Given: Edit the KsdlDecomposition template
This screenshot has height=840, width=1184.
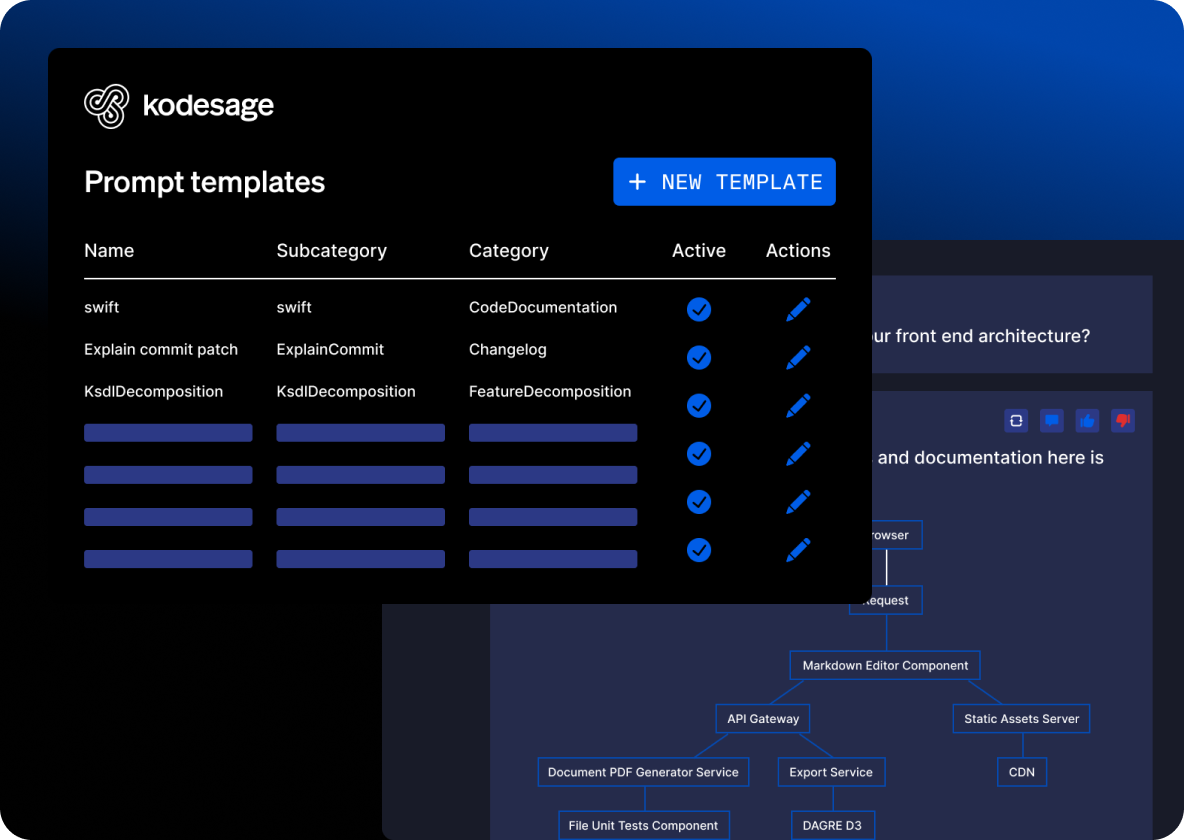Looking at the screenshot, I should click(798, 405).
